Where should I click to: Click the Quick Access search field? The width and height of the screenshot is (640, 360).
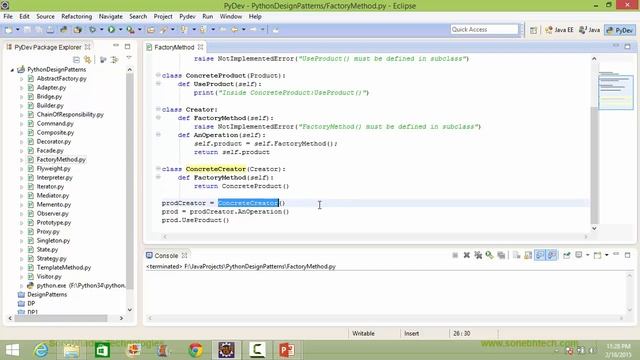[x=484, y=29]
